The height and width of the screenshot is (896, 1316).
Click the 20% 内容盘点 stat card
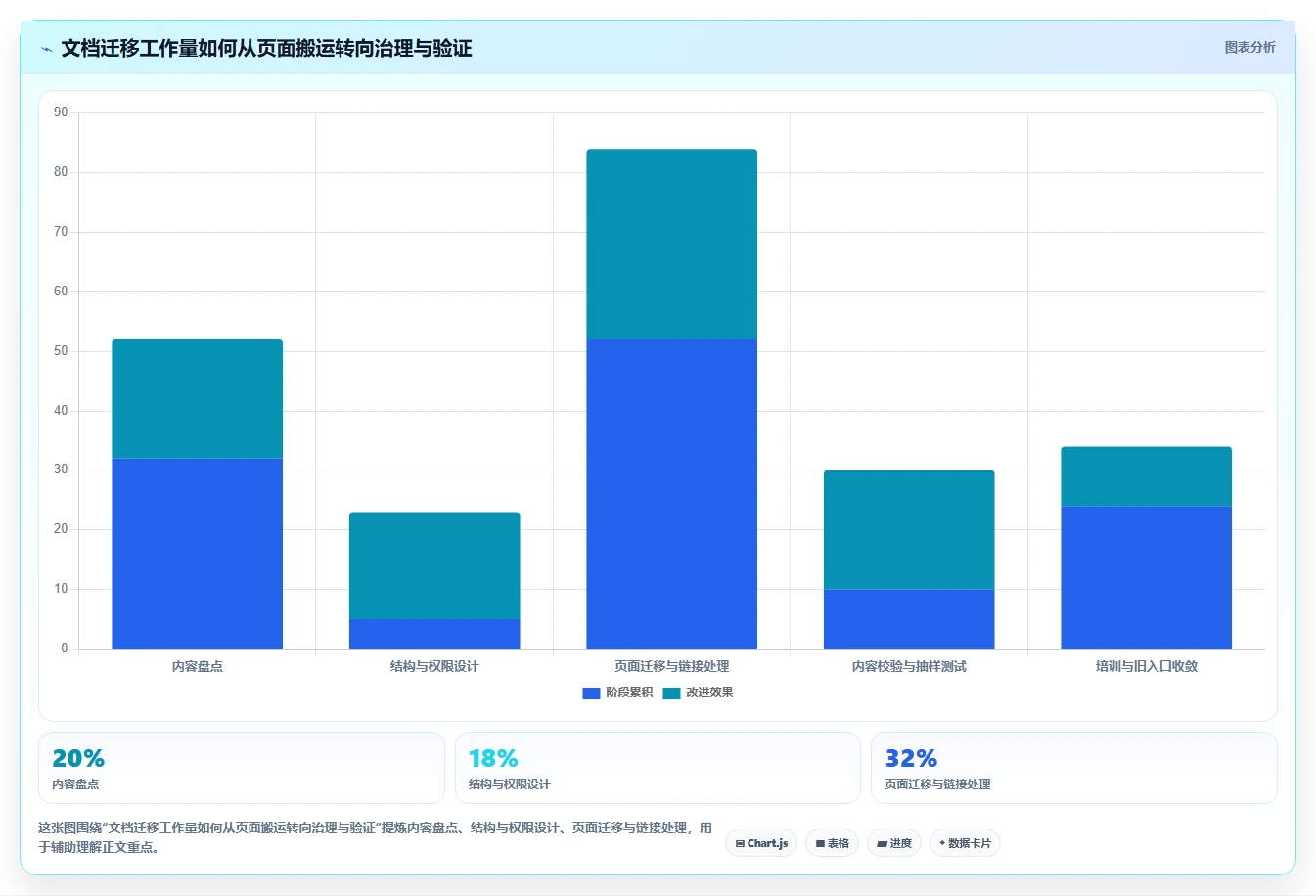click(242, 768)
